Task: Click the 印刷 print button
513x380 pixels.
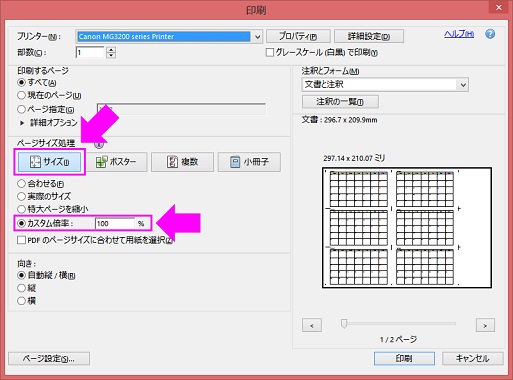Action: coord(404,359)
